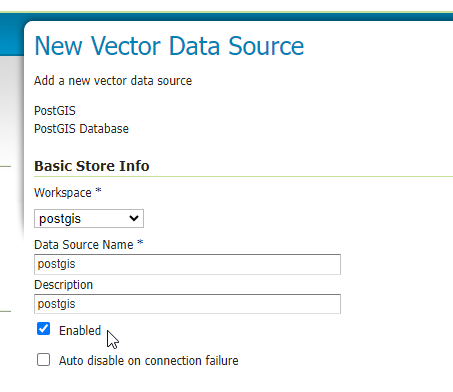Click the required asterisk beside Data Source Name
Viewport: 453px width, 392px height.
tap(140, 243)
